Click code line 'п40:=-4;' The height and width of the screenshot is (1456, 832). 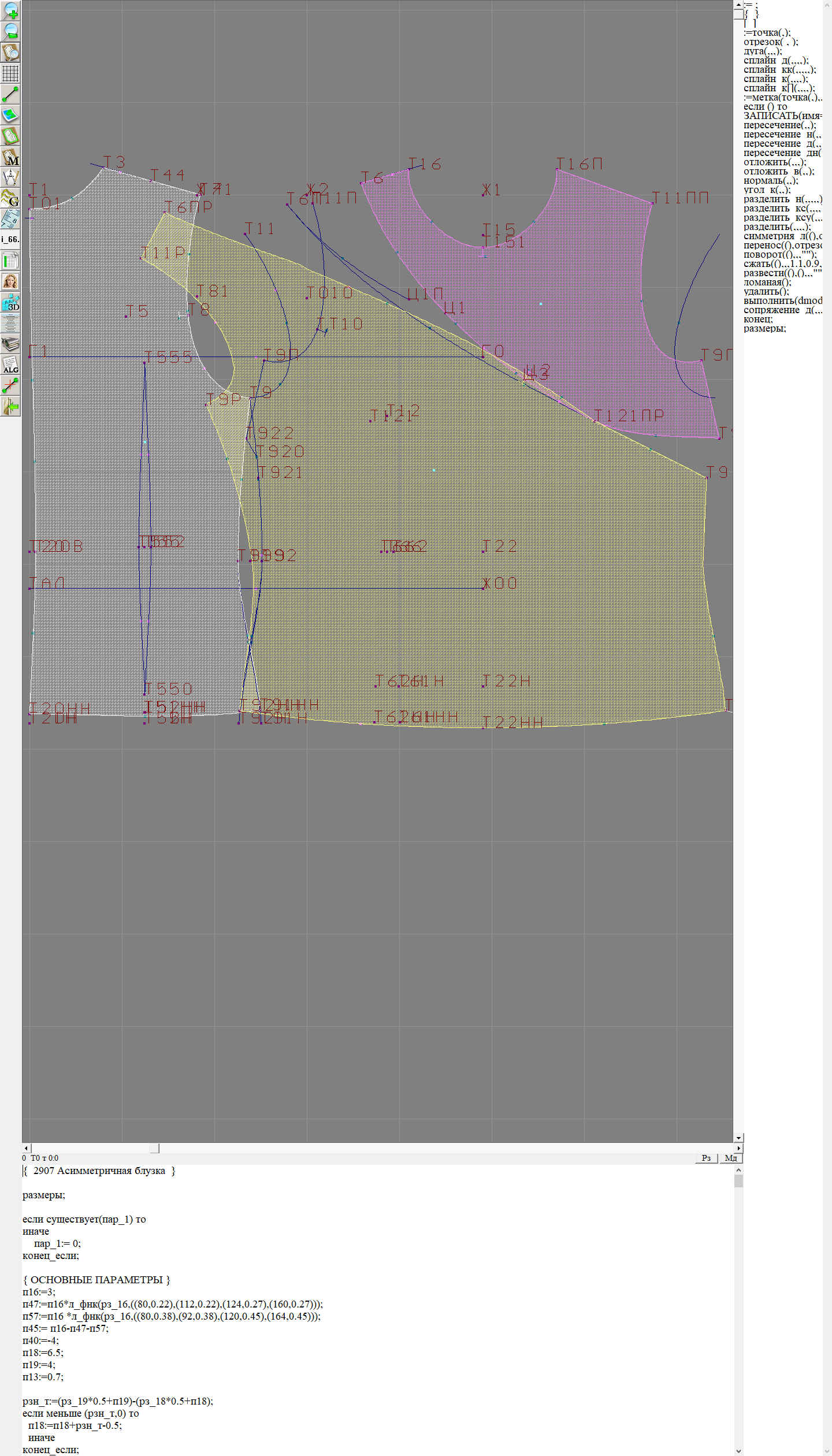click(40, 1340)
